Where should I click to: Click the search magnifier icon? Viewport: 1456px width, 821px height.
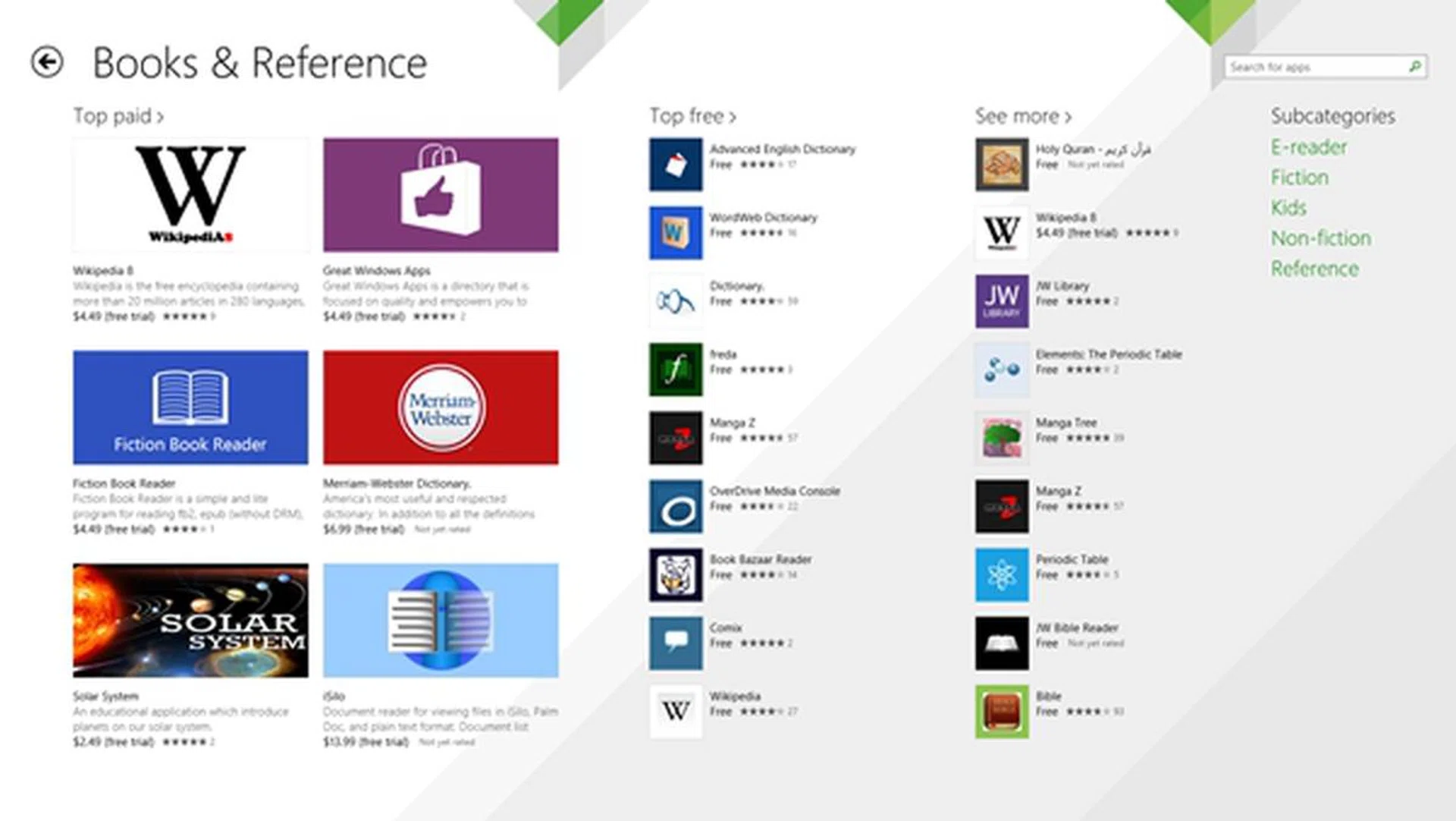1414,67
